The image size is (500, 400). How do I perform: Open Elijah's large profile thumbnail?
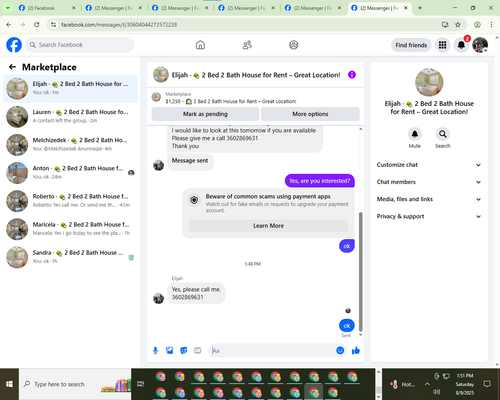429,82
